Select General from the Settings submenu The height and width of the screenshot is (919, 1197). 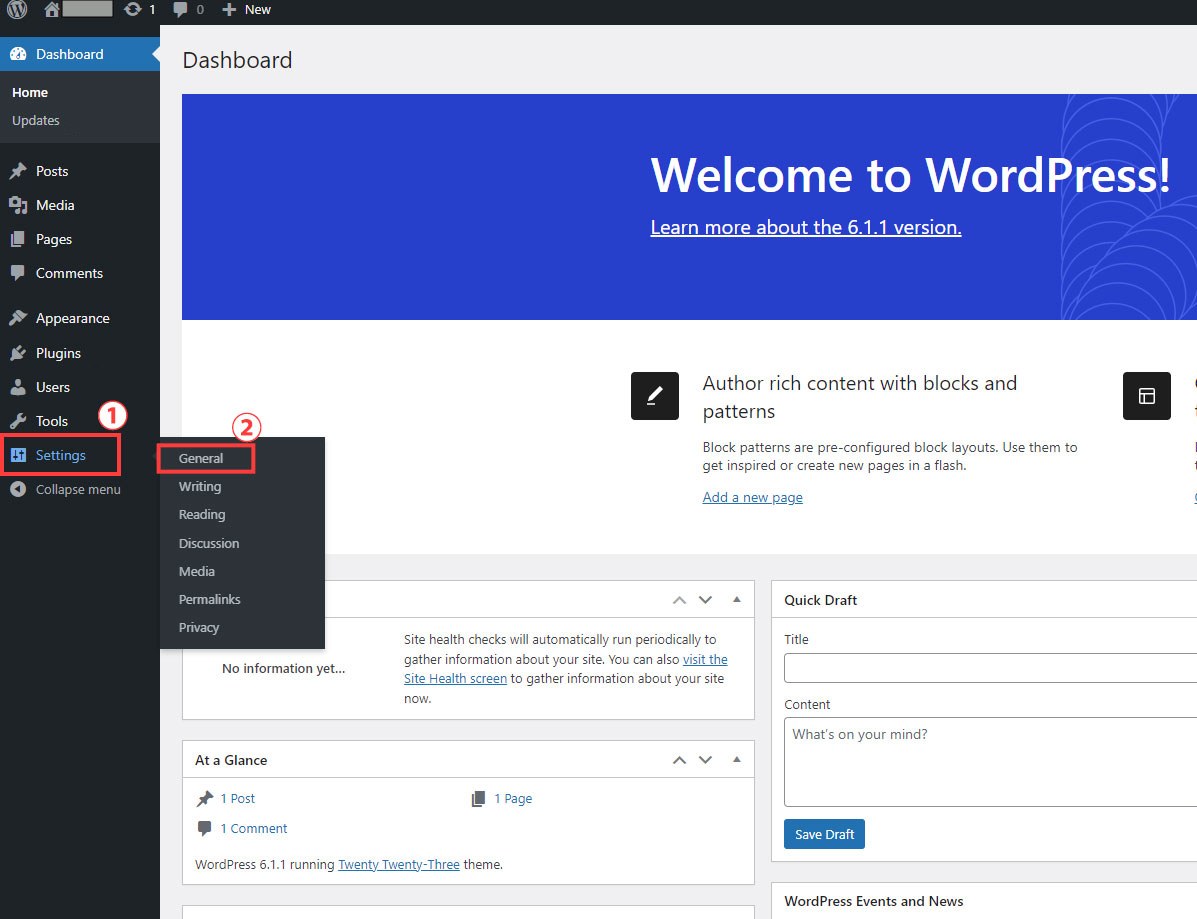pyautogui.click(x=201, y=458)
